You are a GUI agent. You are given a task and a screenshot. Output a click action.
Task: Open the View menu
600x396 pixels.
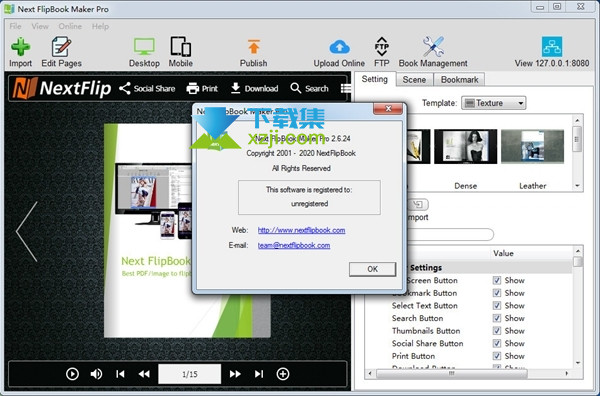(40, 26)
